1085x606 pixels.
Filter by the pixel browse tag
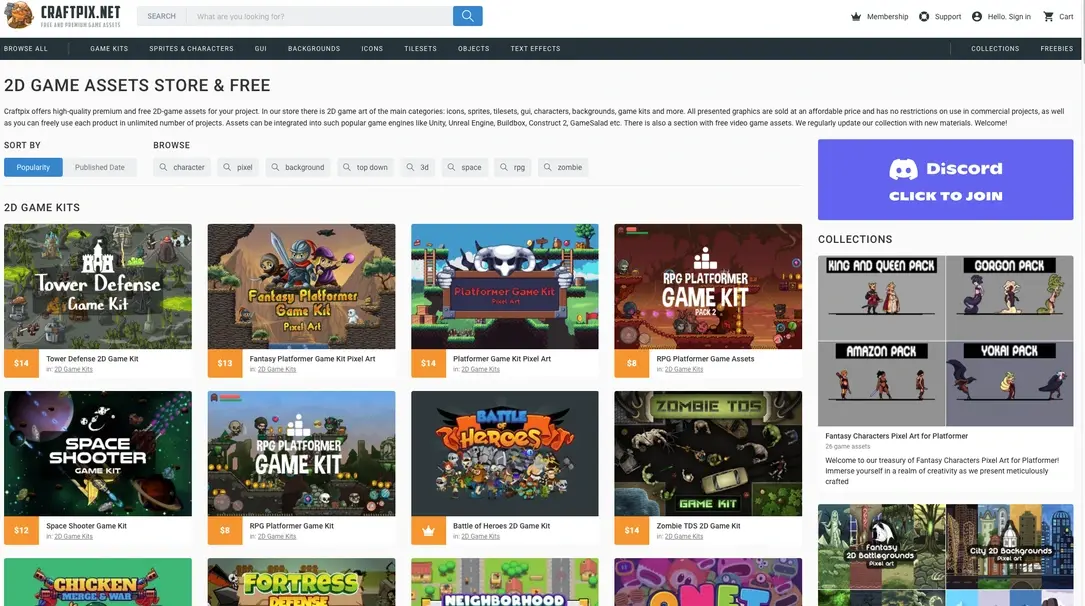click(x=238, y=167)
